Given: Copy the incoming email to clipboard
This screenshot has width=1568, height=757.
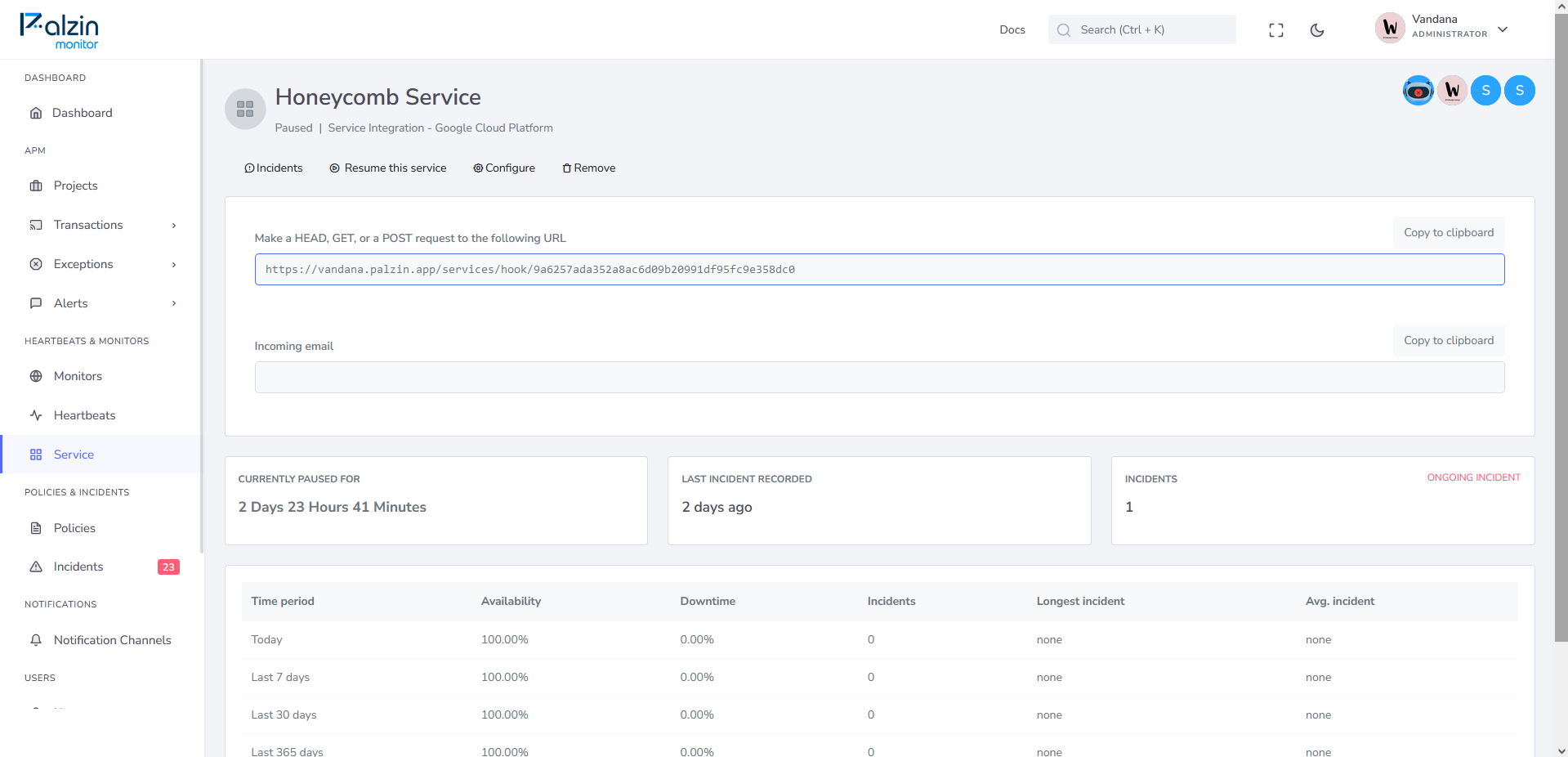Looking at the screenshot, I should click(x=1449, y=340).
